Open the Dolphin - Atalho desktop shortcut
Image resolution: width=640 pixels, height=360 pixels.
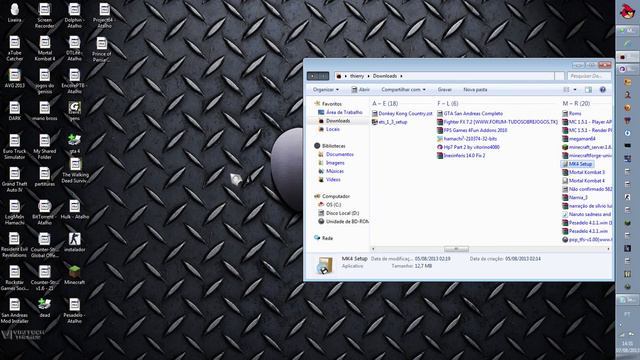pos(74,16)
